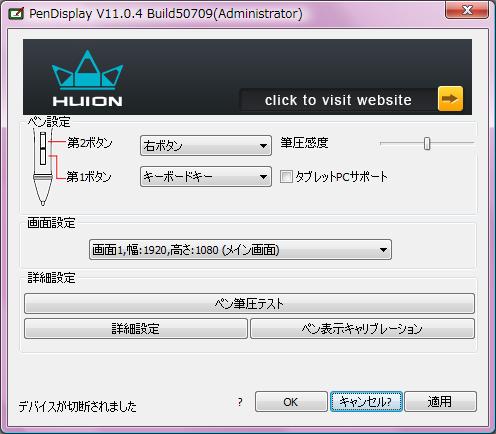Click the OK button
The height and width of the screenshot is (434, 496).
[x=291, y=402]
